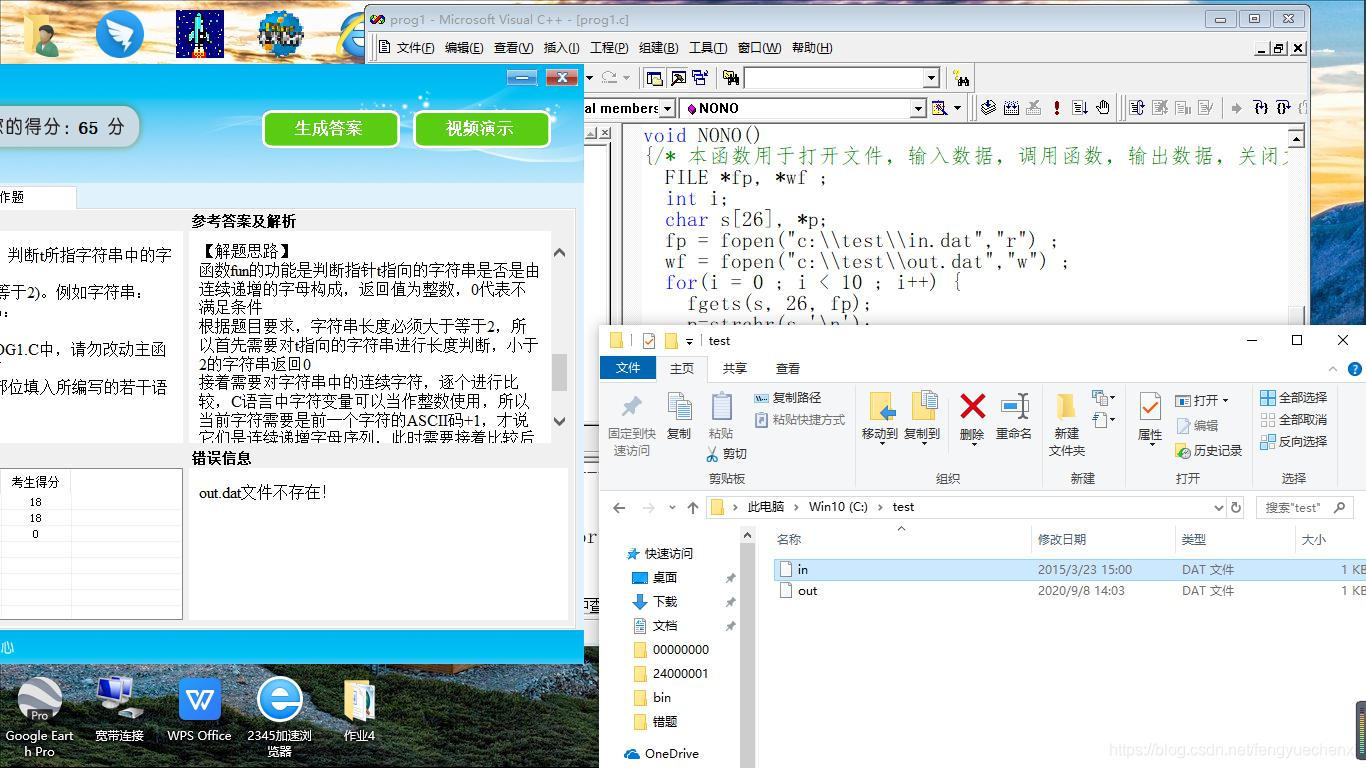The height and width of the screenshot is (768, 1366).
Task: Expand the Explorer recent locations chevron
Action: 671,508
